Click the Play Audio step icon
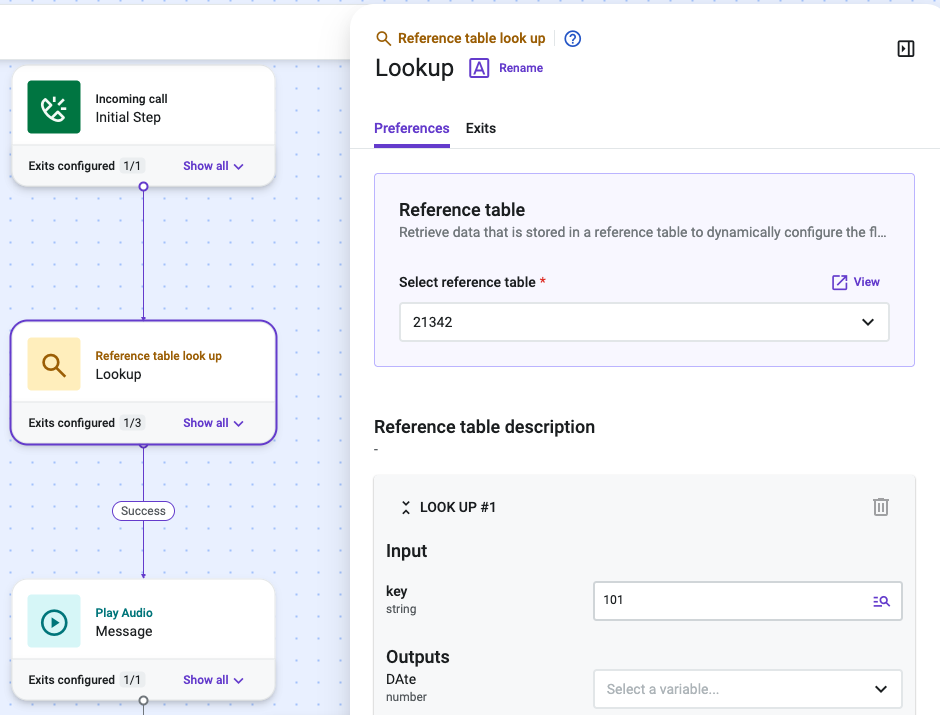This screenshot has height=715, width=940. point(54,621)
